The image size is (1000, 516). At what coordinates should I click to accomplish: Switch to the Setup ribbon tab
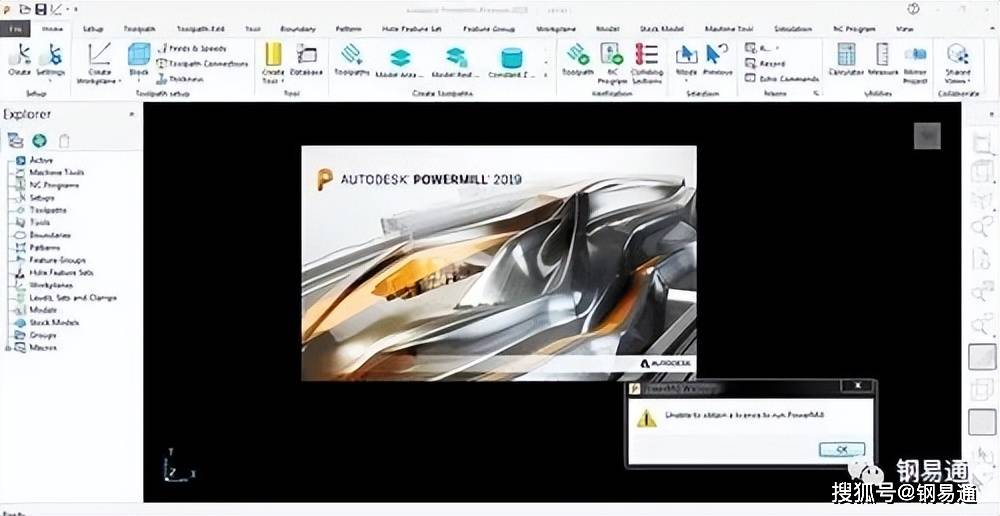(x=92, y=29)
